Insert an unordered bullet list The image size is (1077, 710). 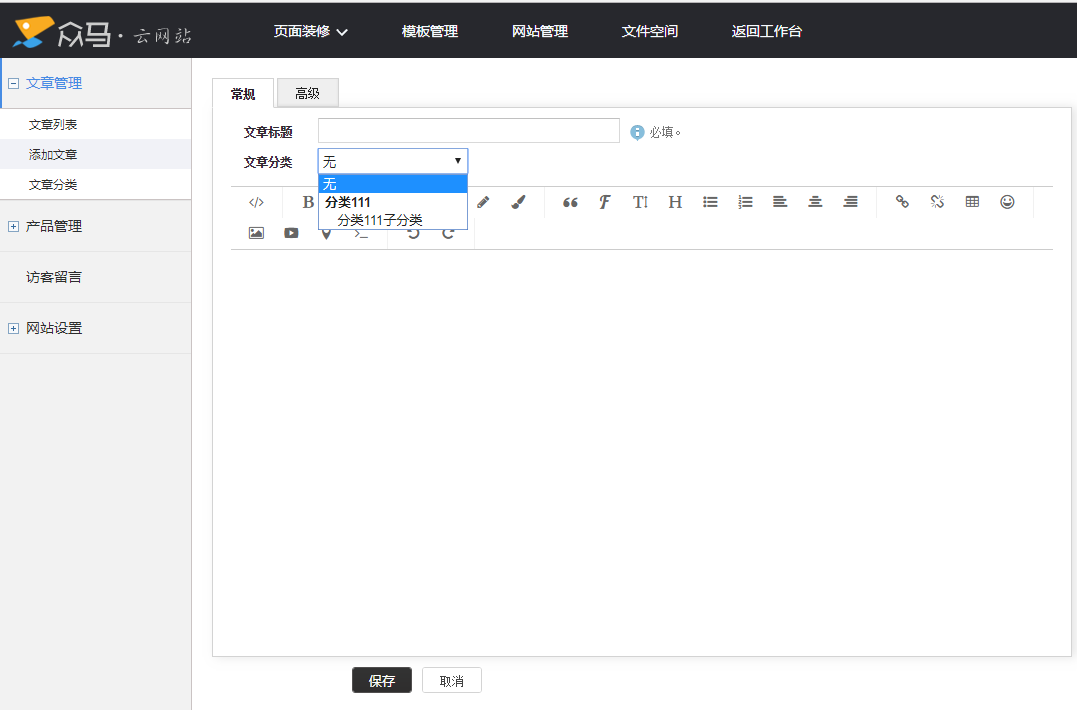710,202
